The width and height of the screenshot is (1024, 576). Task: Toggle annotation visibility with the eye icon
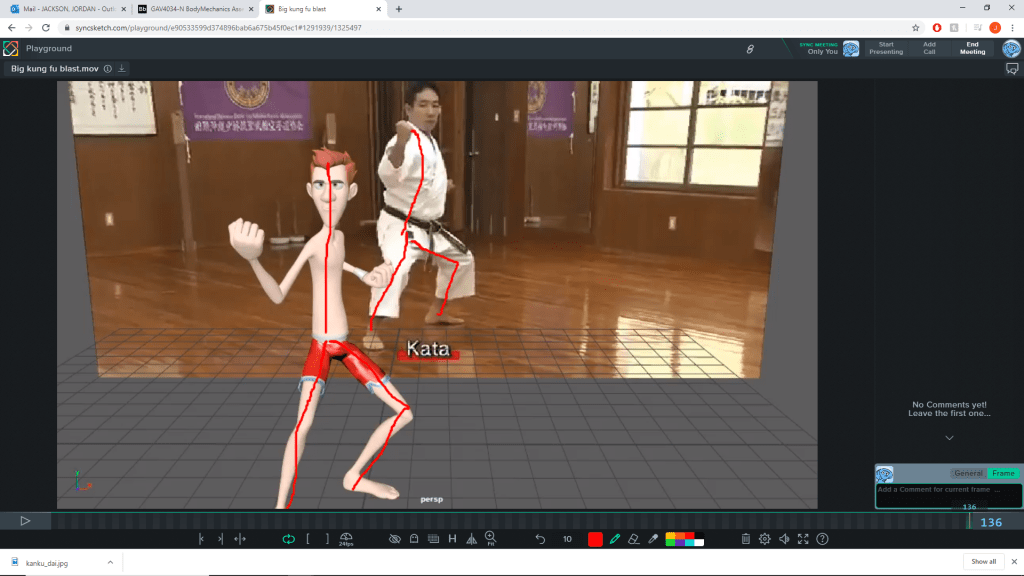tap(395, 539)
